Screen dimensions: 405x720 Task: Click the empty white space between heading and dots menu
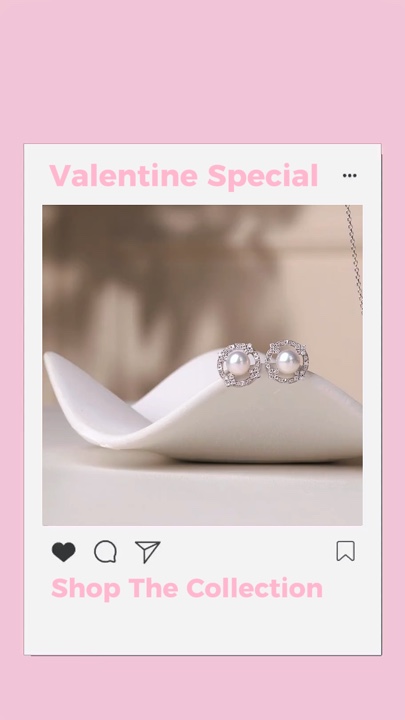330,175
